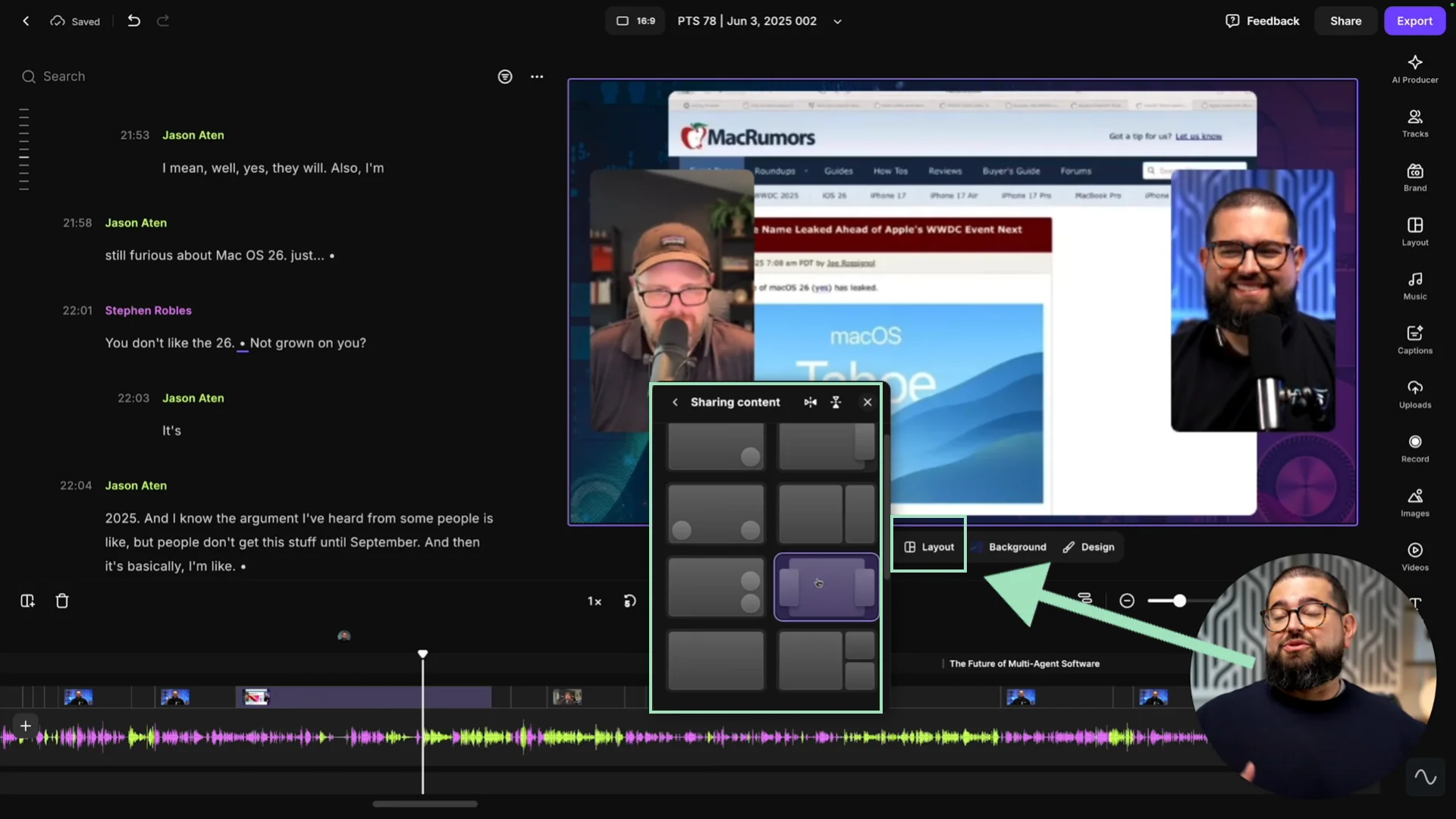Choose layout with two stacked circle bubbles

716,587
